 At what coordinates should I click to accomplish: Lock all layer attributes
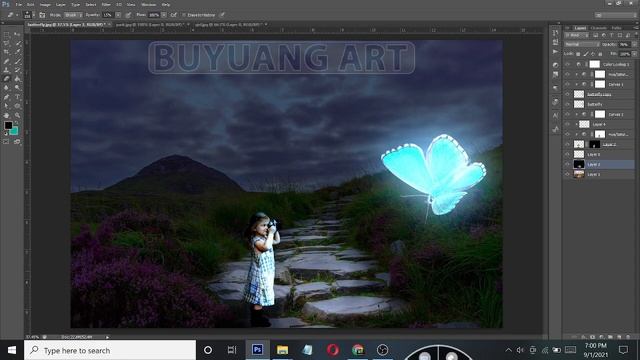(600, 54)
